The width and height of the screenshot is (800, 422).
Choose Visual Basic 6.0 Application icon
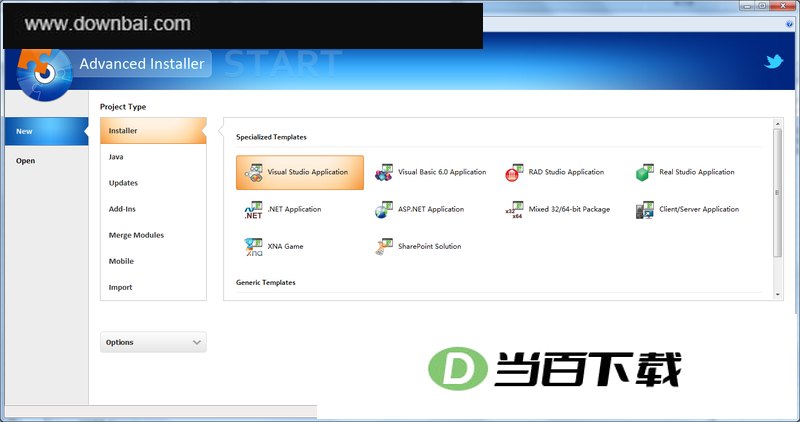pyautogui.click(x=384, y=172)
